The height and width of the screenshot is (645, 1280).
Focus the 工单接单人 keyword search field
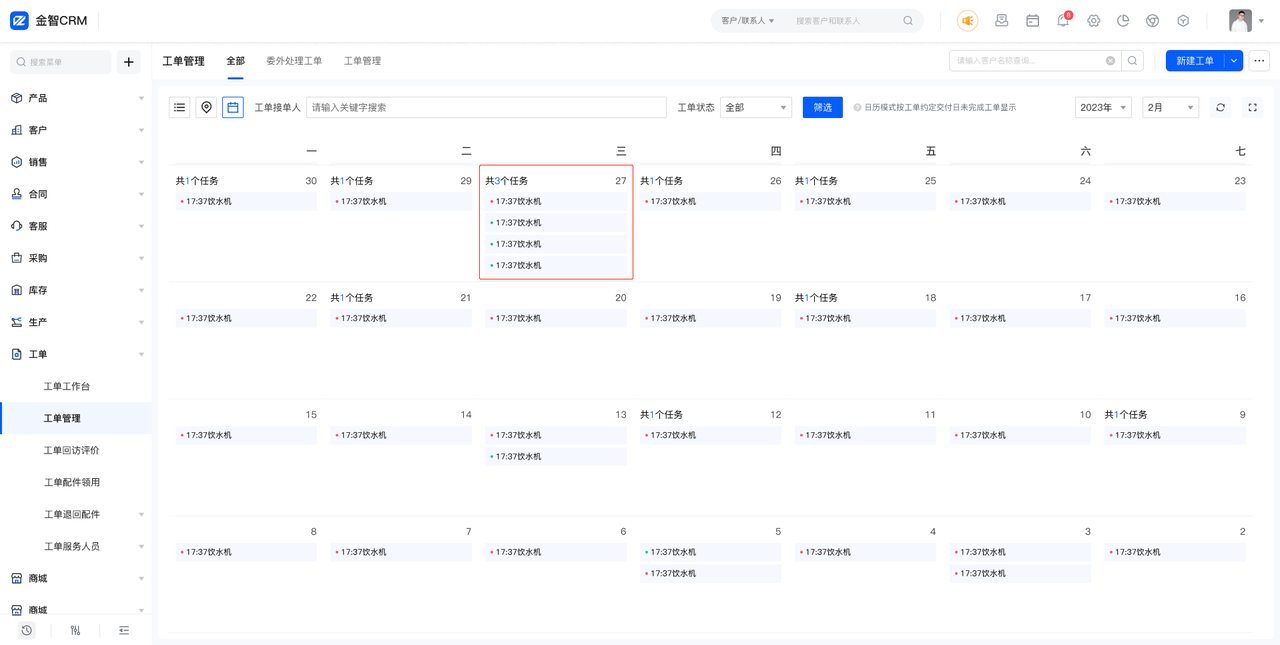click(486, 107)
